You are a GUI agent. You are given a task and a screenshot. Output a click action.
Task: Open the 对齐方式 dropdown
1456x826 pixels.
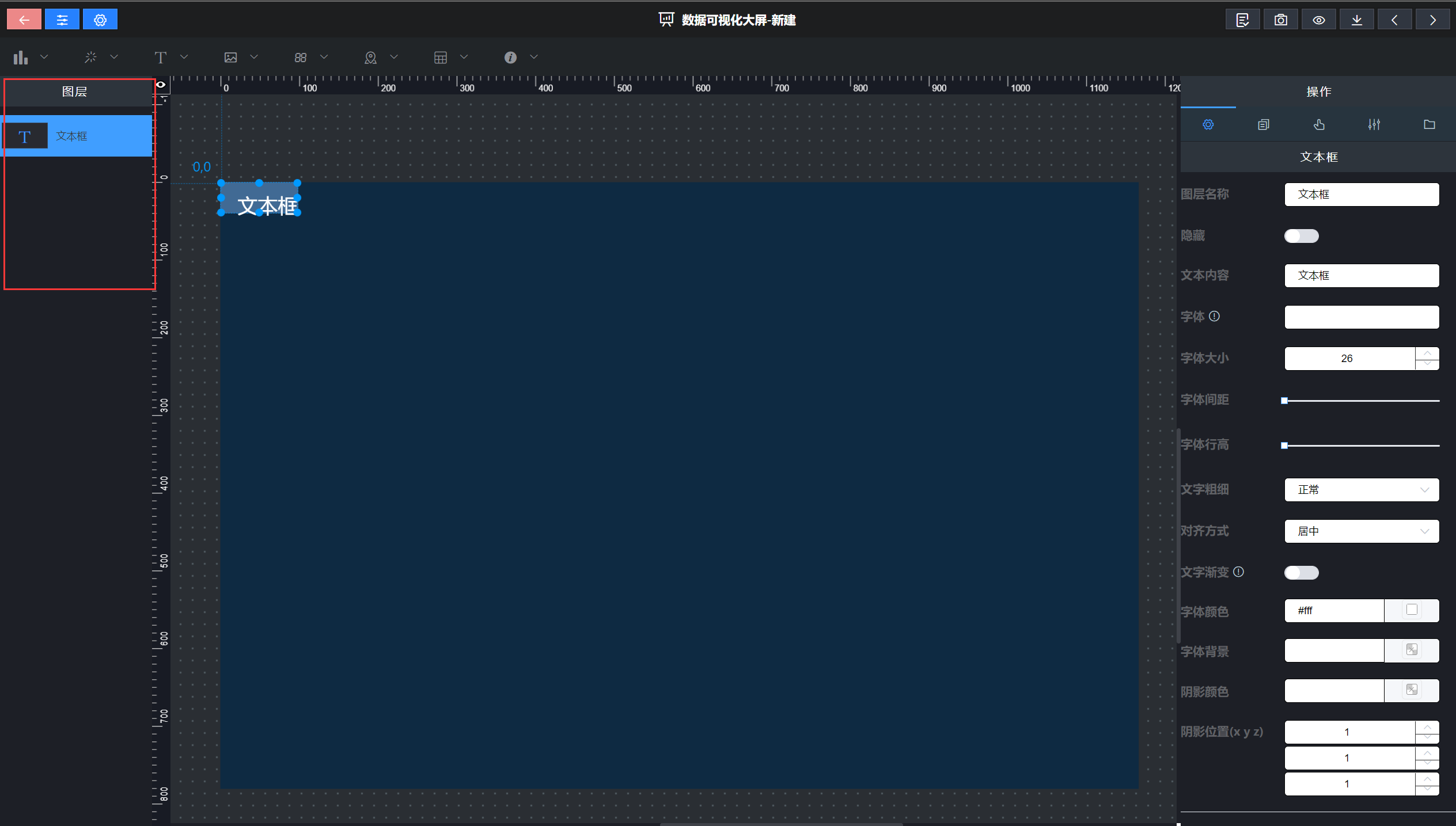point(1362,531)
